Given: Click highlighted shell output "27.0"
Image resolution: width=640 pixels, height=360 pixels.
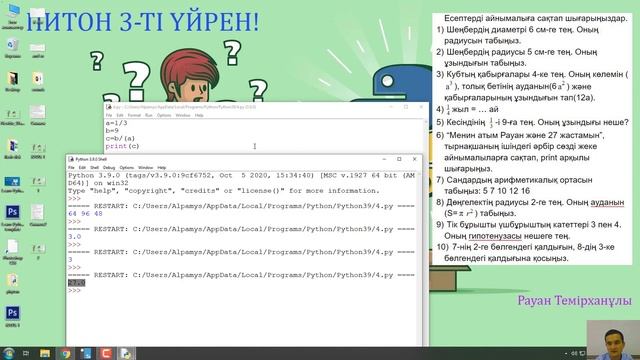Looking at the screenshot, I should tap(77, 283).
